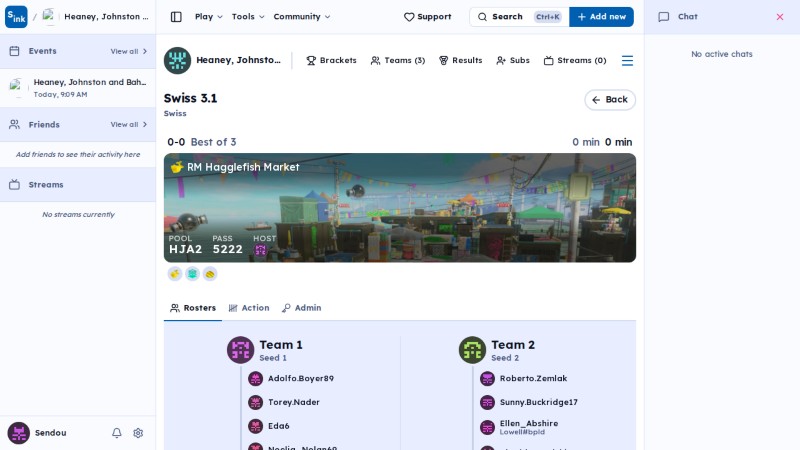800x450 pixels.
Task: Go to Subs tab
Action: (x=513, y=60)
